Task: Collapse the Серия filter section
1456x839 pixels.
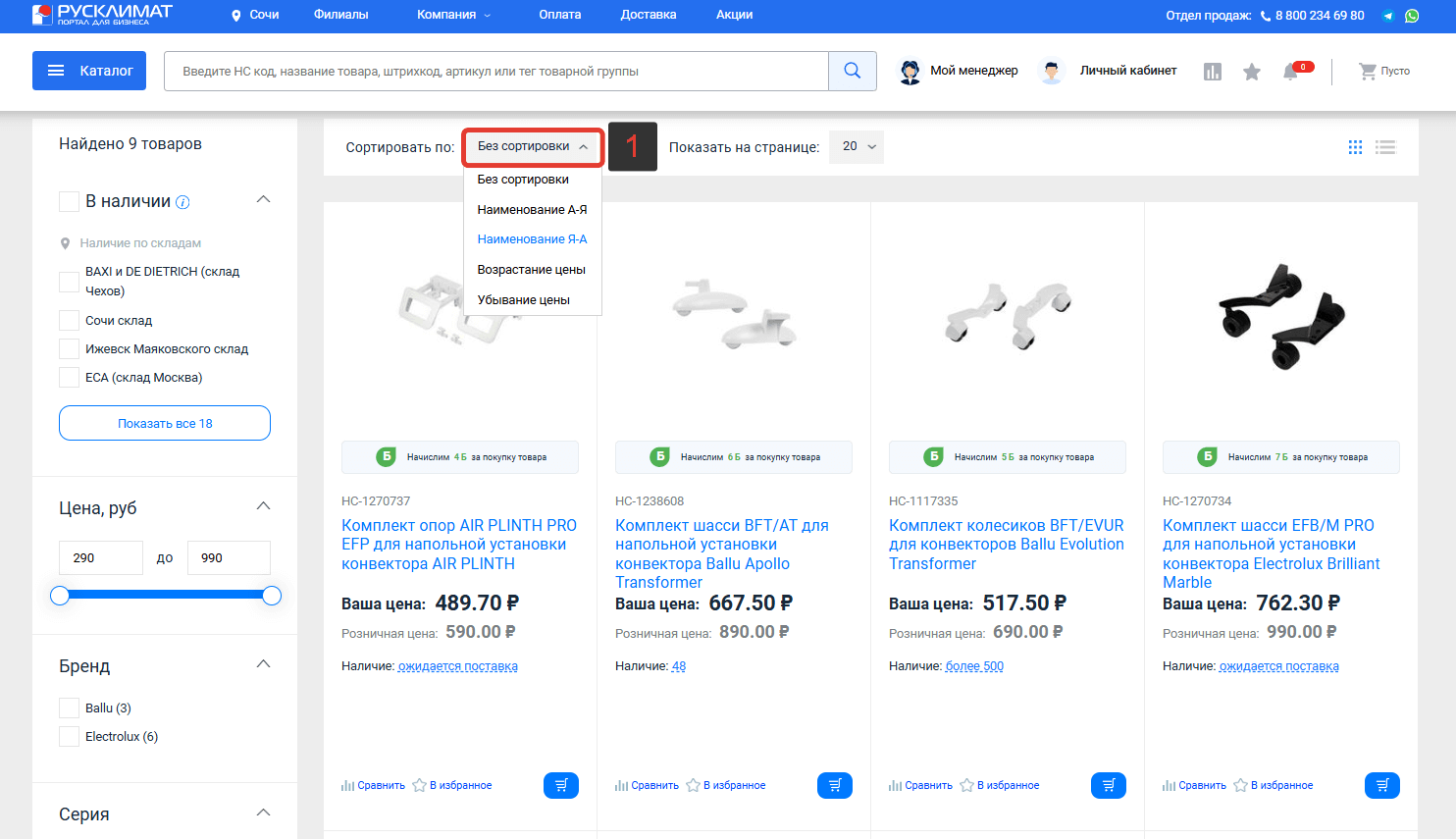Action: [x=263, y=813]
